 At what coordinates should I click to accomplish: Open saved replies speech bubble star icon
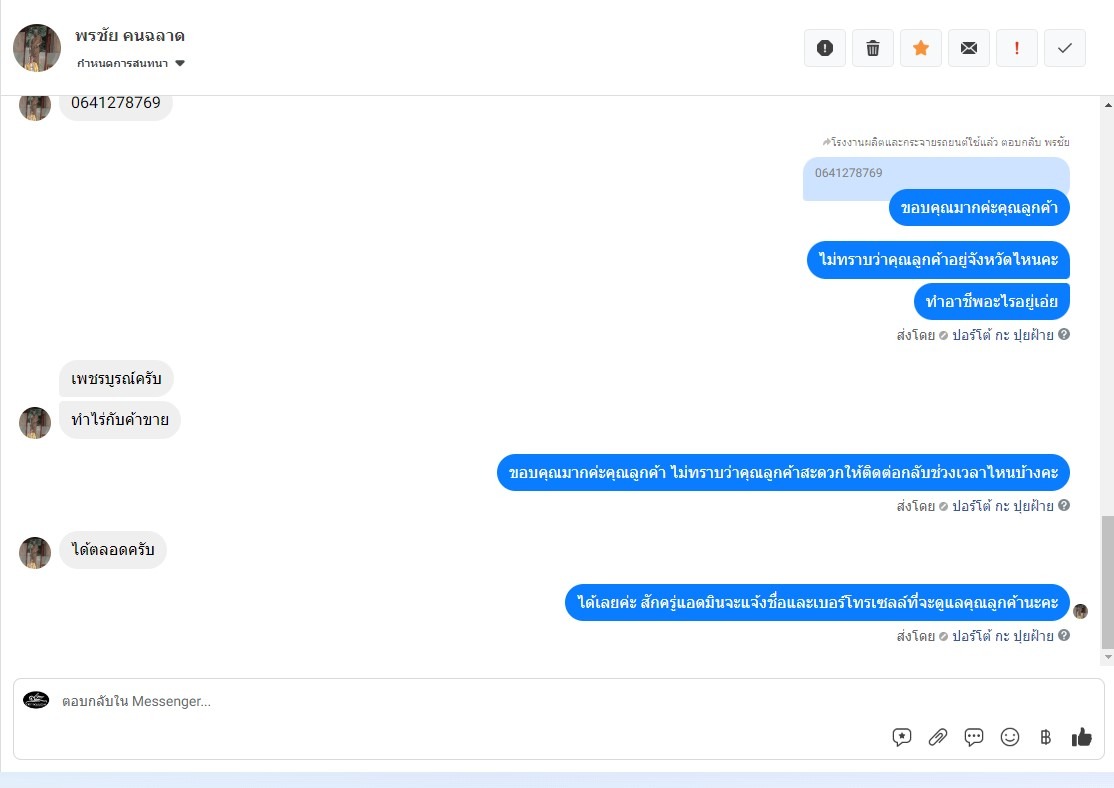point(902,738)
